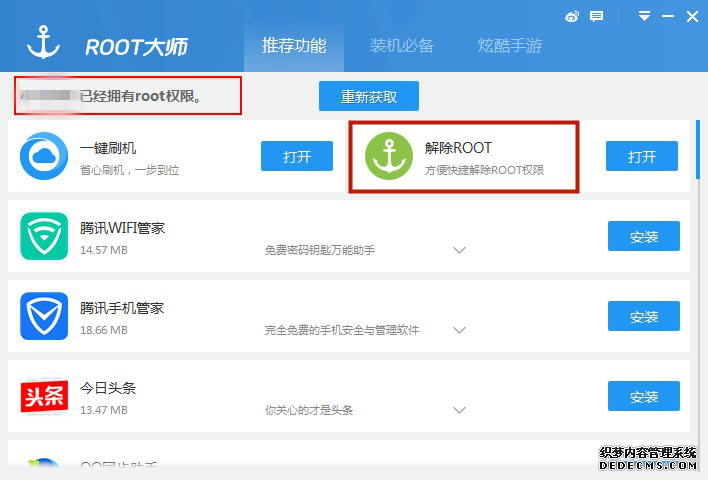Open the title bar dropdown menu arrow
Screen dimensions: 708x480
click(644, 17)
